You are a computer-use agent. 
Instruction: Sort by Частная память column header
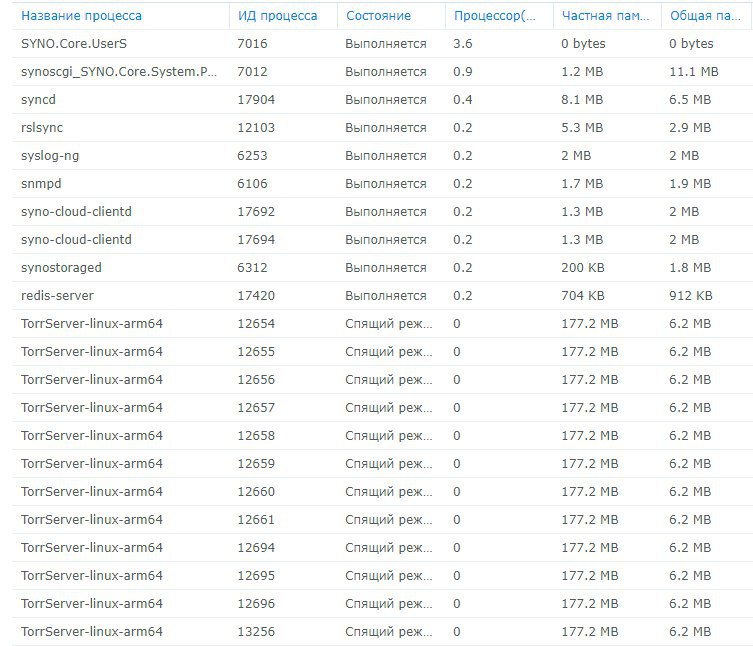605,16
